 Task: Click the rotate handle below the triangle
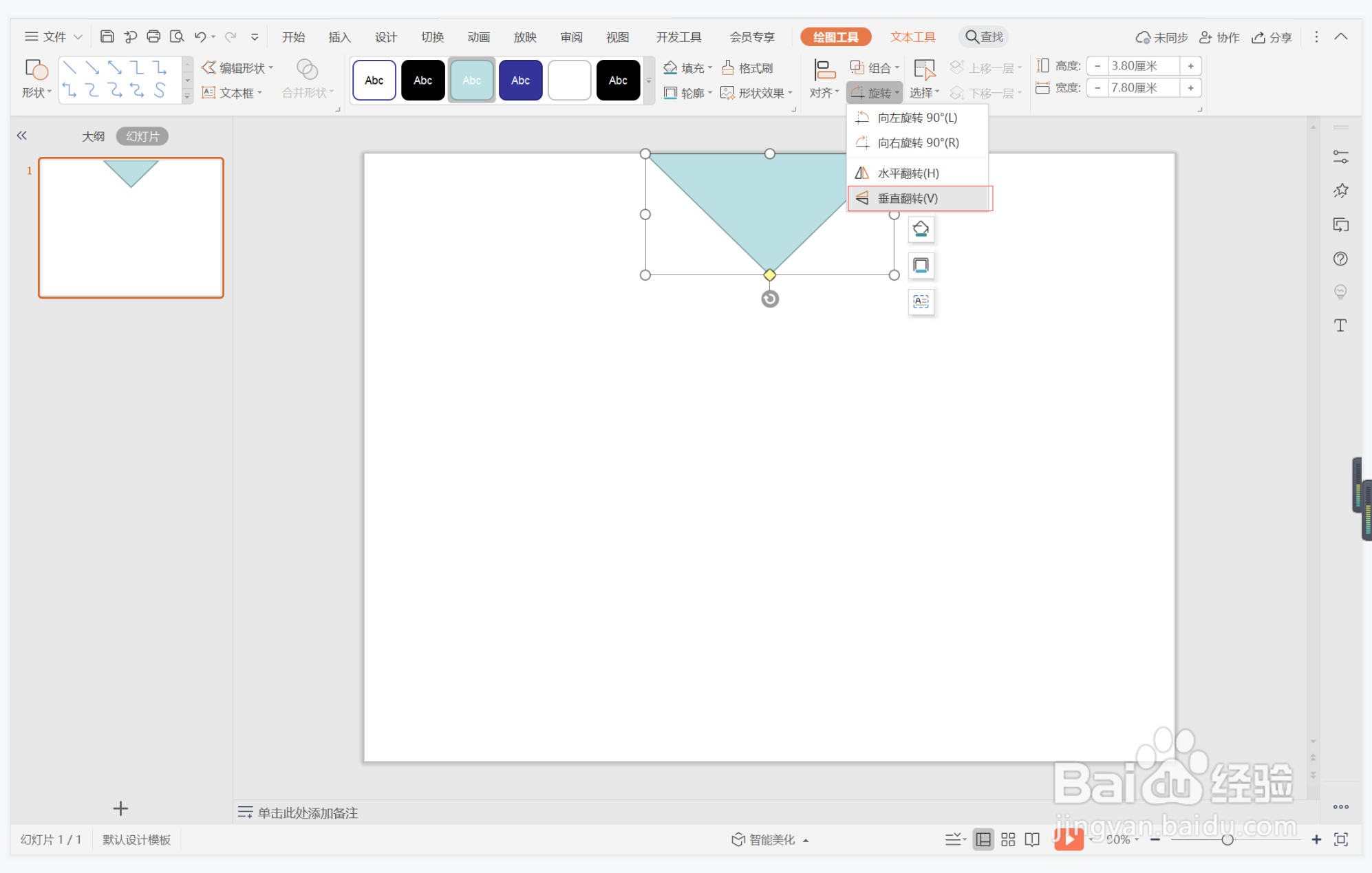coord(770,299)
